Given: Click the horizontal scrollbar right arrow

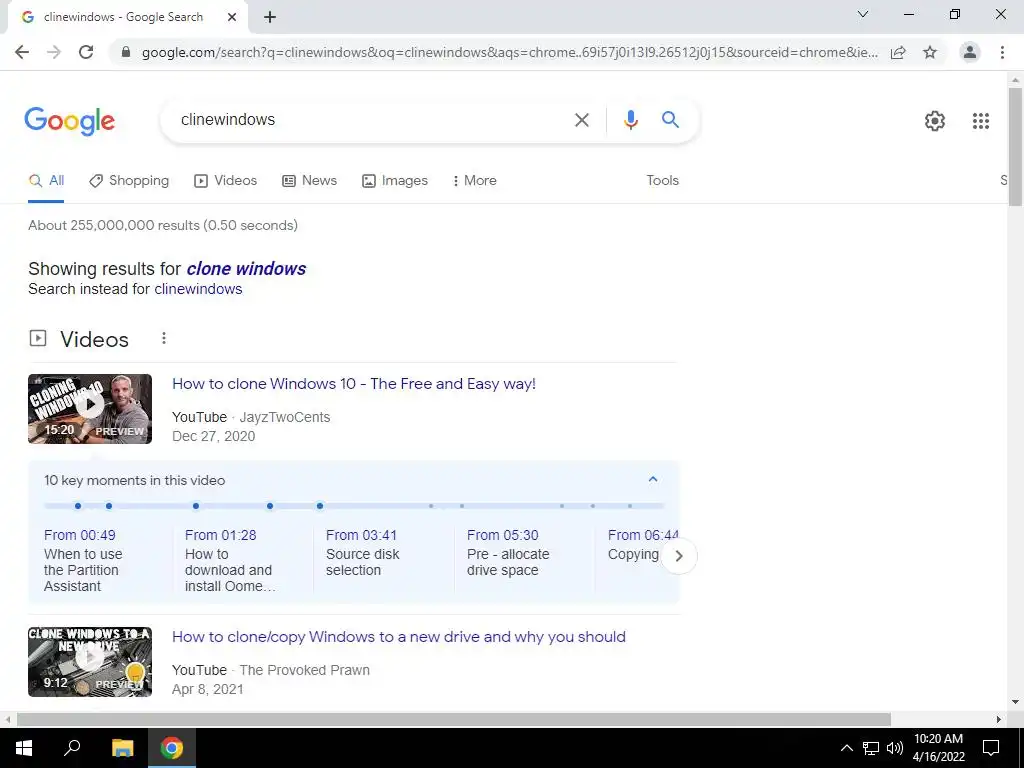Looking at the screenshot, I should click(x=999, y=719).
